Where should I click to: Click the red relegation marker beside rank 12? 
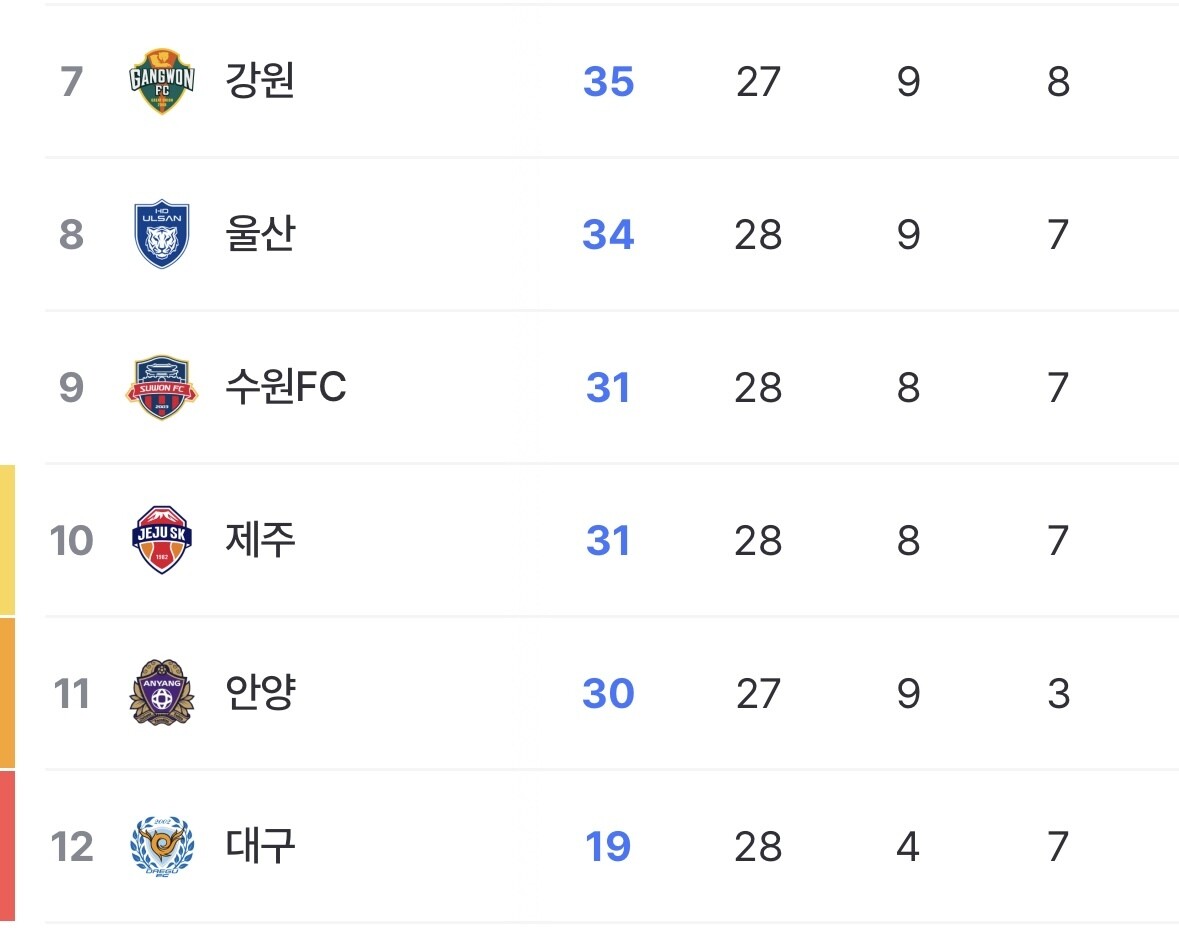(x=8, y=846)
